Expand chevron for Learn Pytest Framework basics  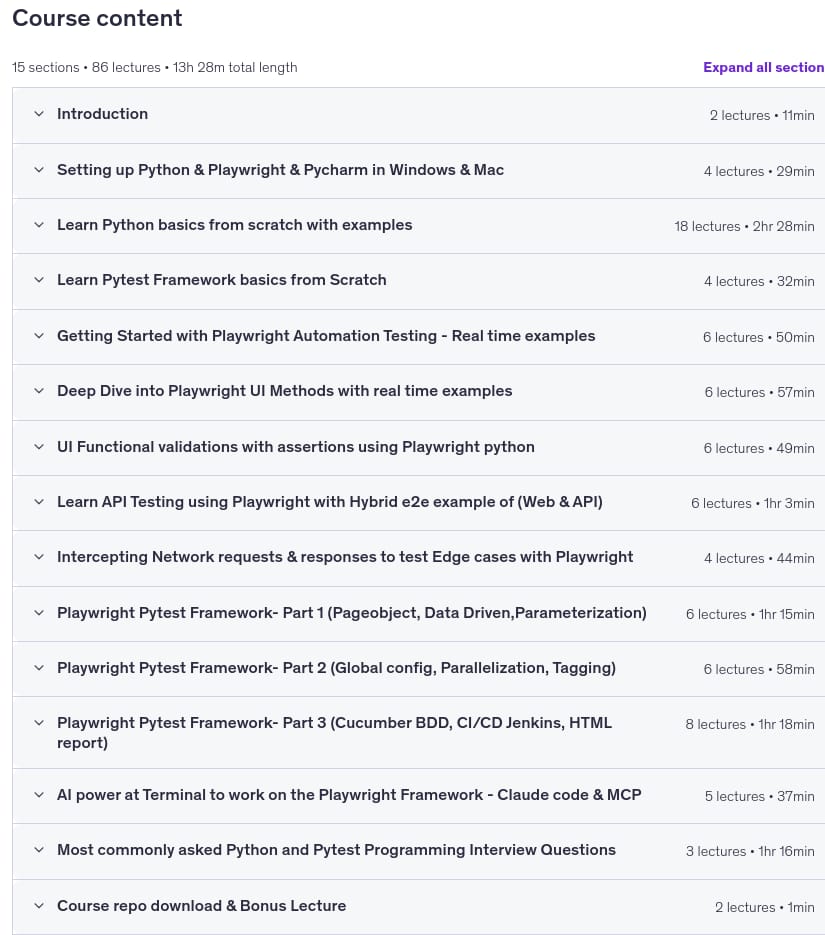point(39,280)
